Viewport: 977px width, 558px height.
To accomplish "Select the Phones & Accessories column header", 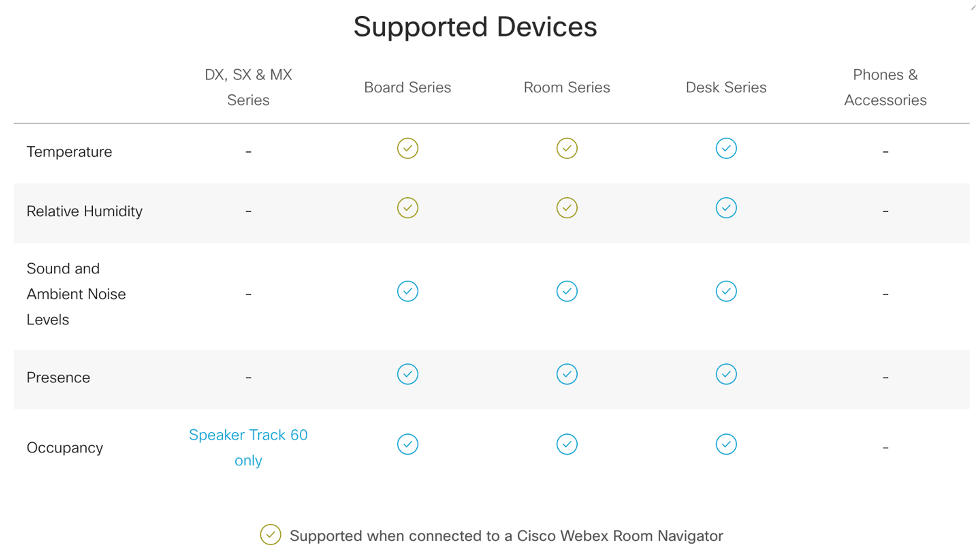I will click(885, 87).
